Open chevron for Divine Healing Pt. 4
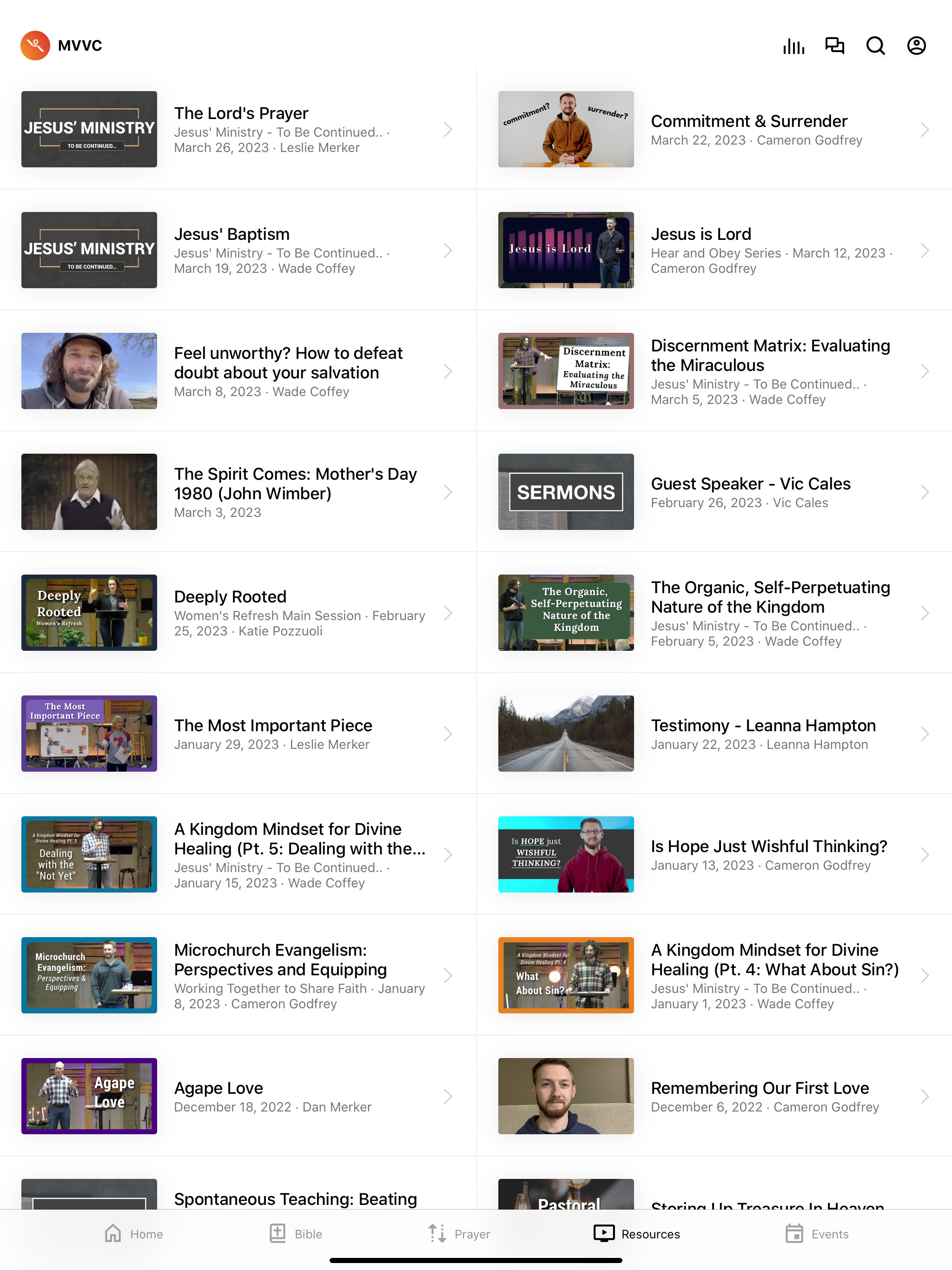The height and width of the screenshot is (1270, 952). (x=925, y=975)
